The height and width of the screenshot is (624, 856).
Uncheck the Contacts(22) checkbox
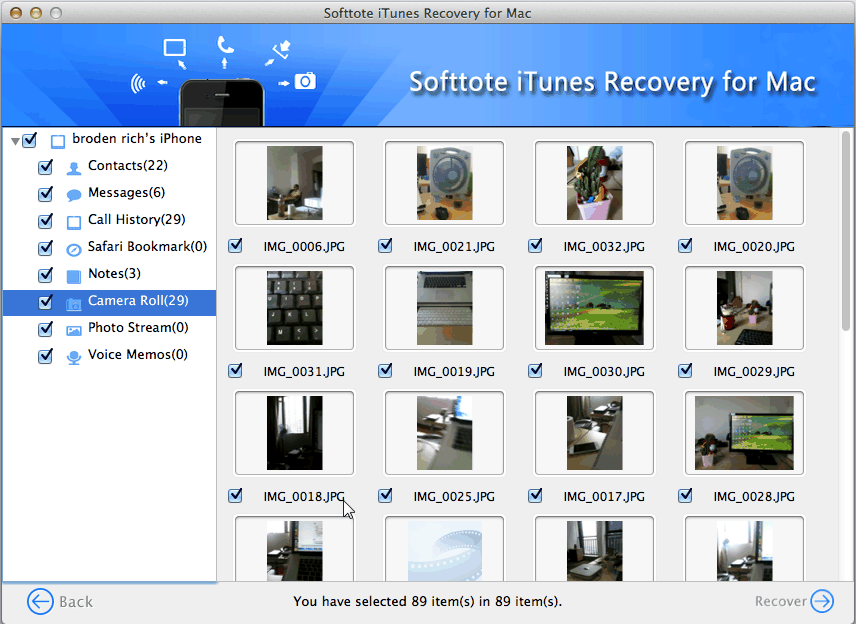click(x=45, y=166)
